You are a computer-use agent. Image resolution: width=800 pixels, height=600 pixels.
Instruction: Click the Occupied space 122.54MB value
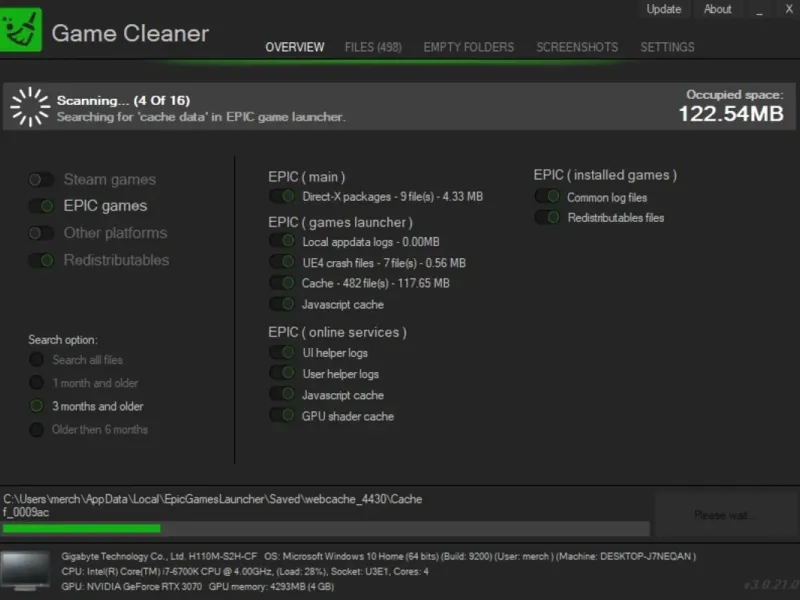(x=731, y=114)
